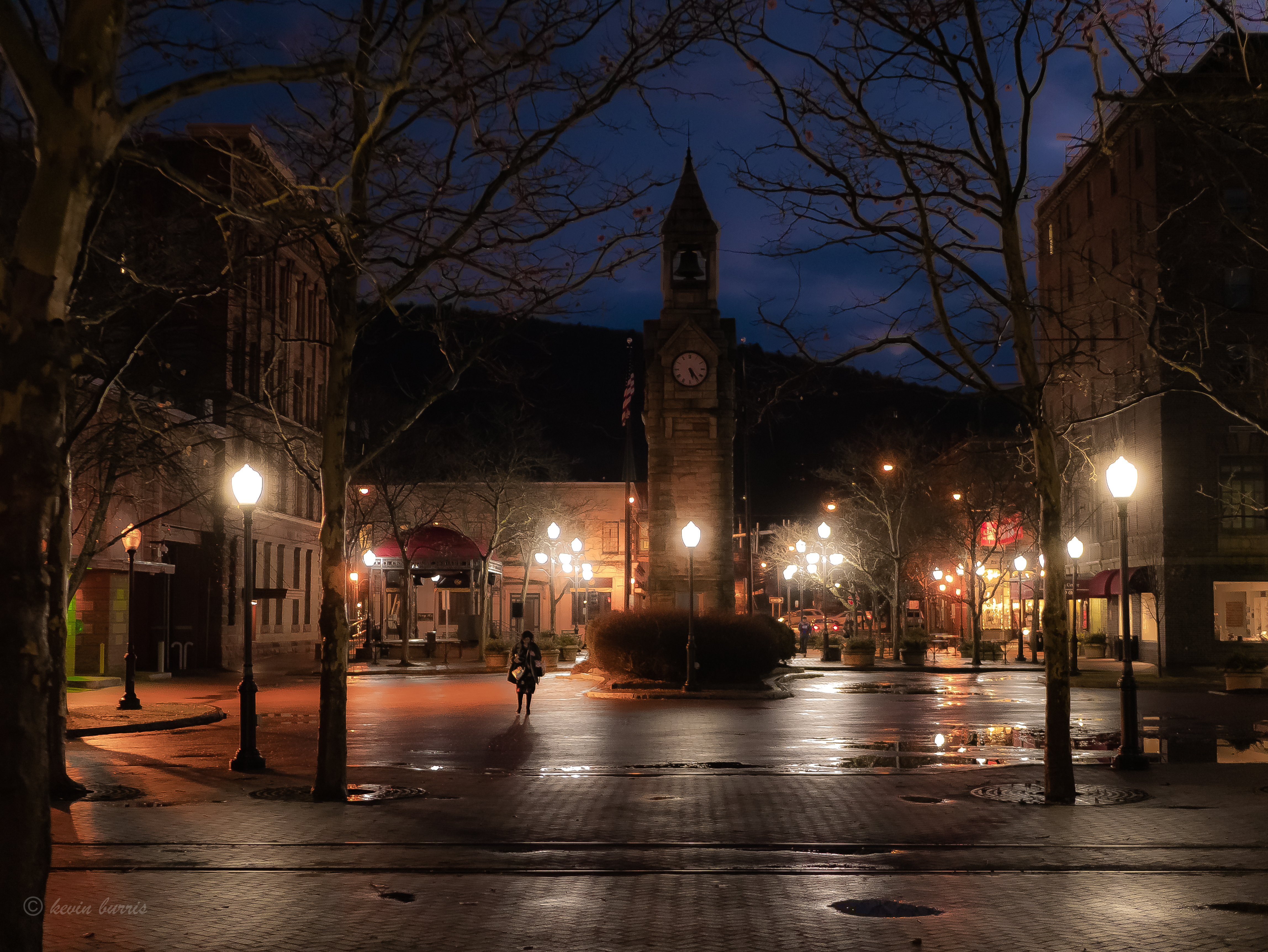Viewport: 1268px width, 952px height.
Task: Click the bell in the tower belfry
Action: pyautogui.click(x=688, y=265)
